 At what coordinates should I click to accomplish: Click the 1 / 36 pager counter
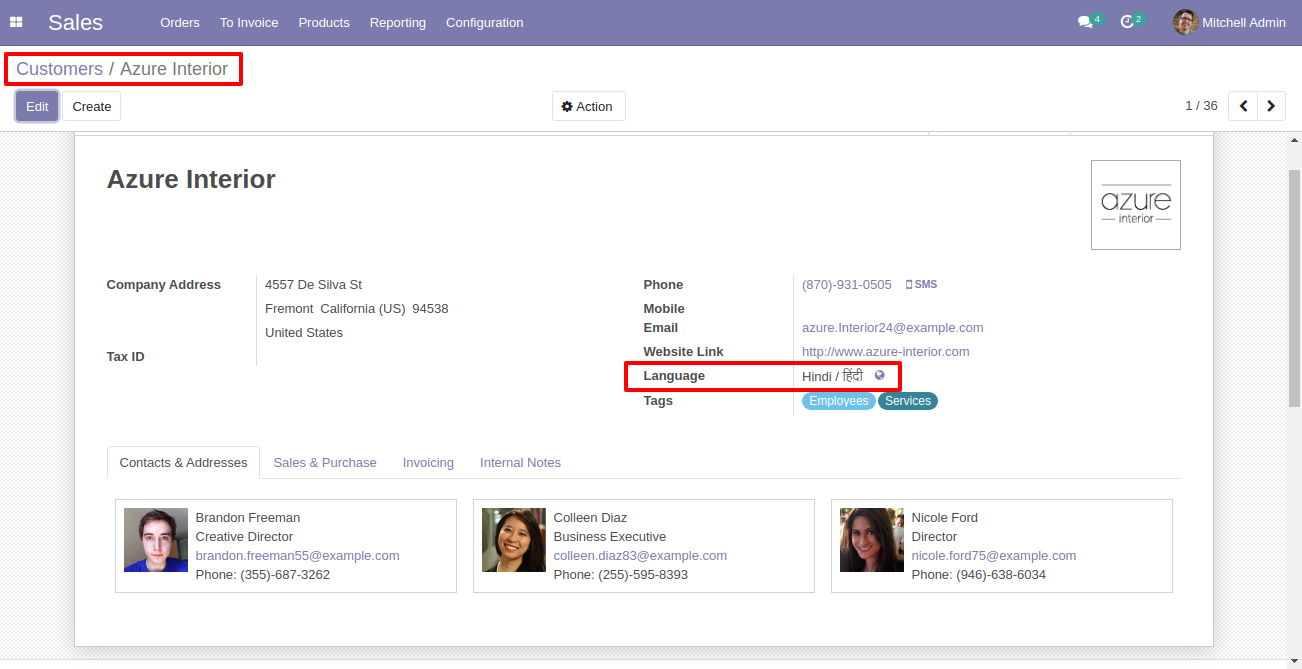[1201, 106]
